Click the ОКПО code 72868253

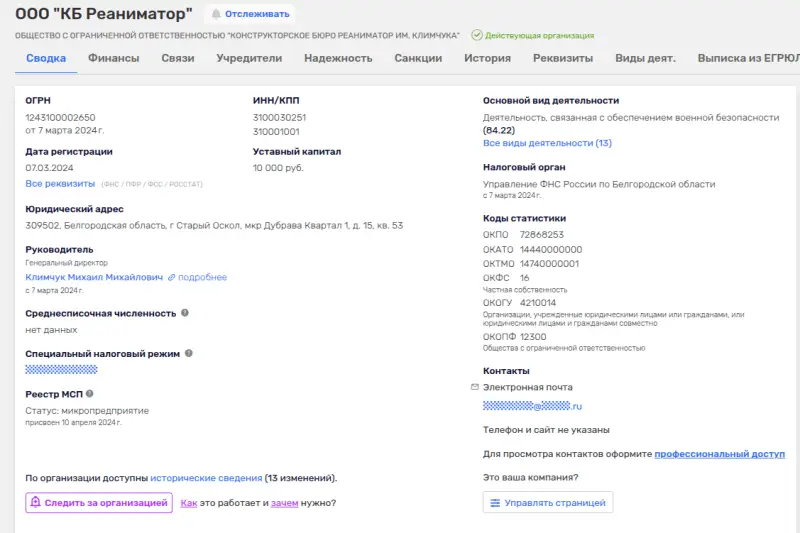[542, 235]
